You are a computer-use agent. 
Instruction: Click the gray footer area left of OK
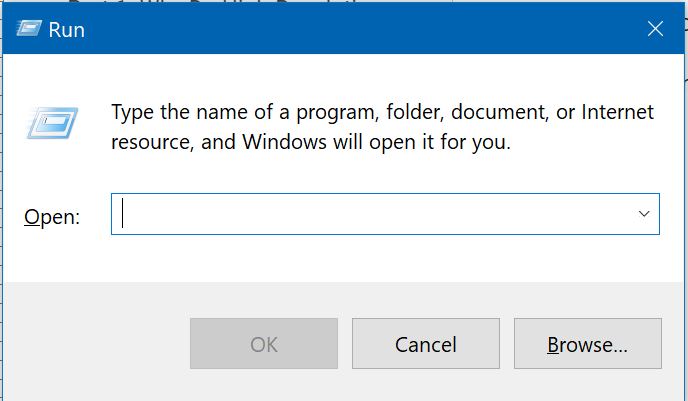coord(97,344)
